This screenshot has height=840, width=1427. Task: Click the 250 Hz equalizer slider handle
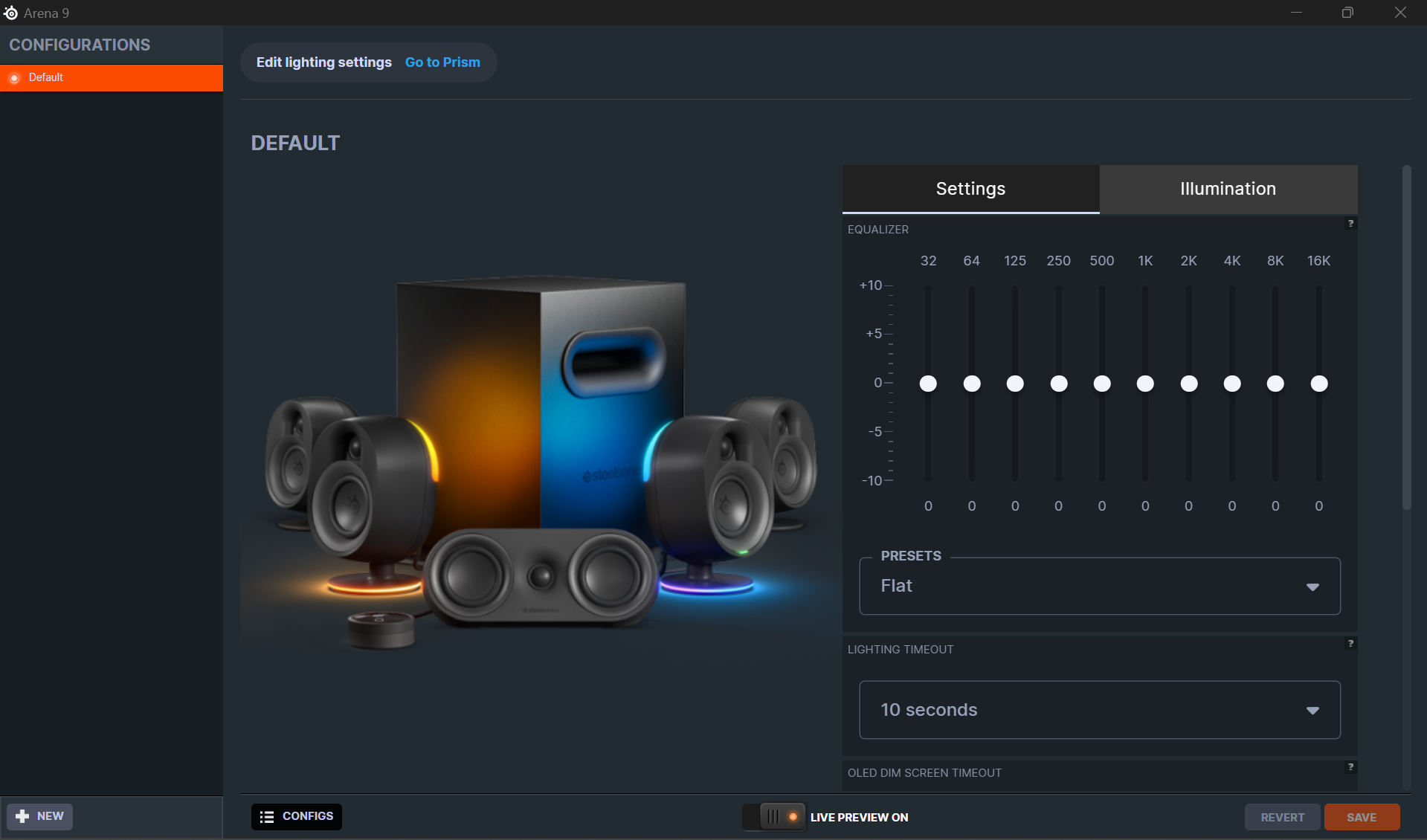[1059, 384]
